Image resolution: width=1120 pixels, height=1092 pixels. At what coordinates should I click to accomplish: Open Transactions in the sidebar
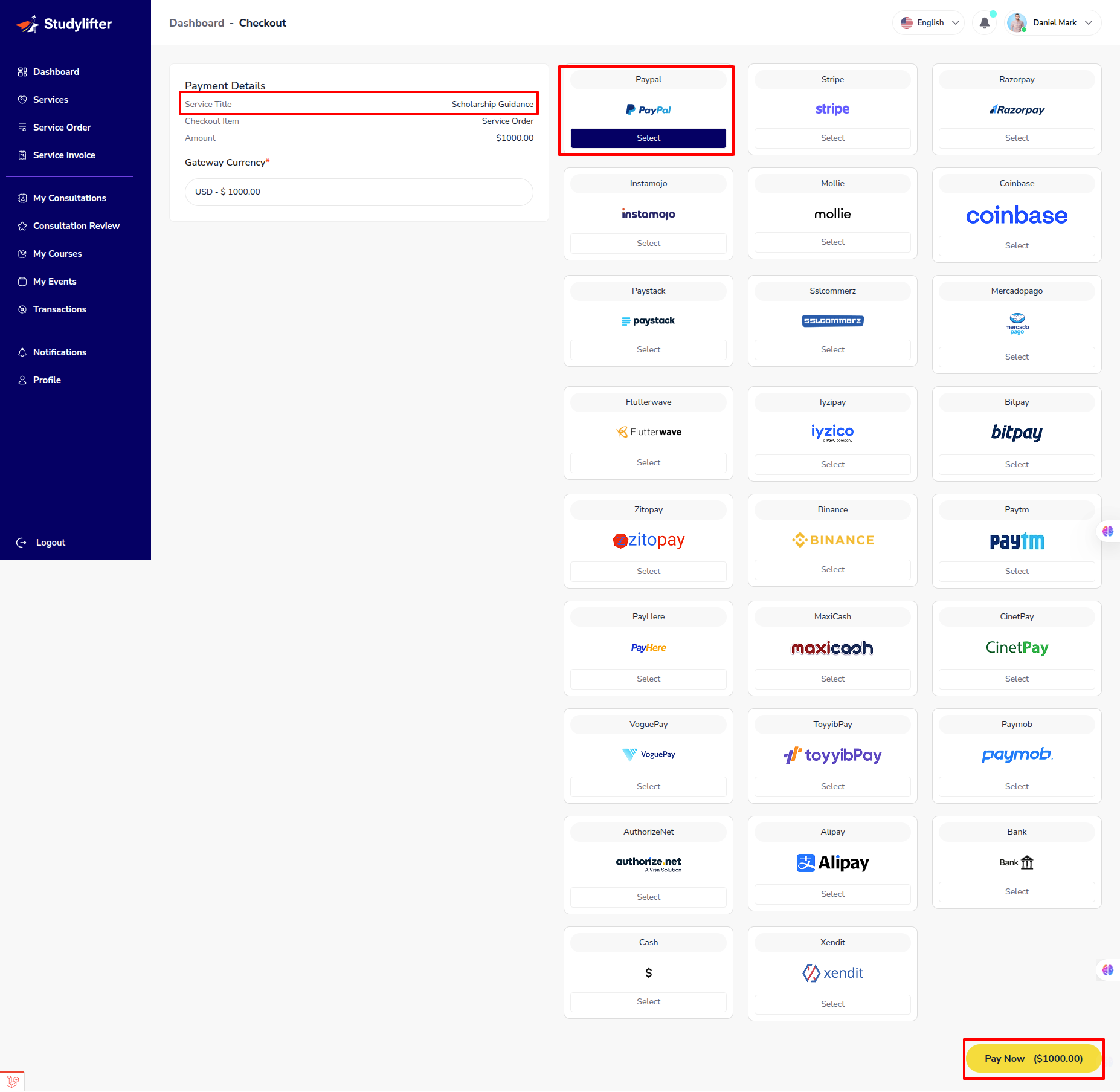tap(60, 309)
